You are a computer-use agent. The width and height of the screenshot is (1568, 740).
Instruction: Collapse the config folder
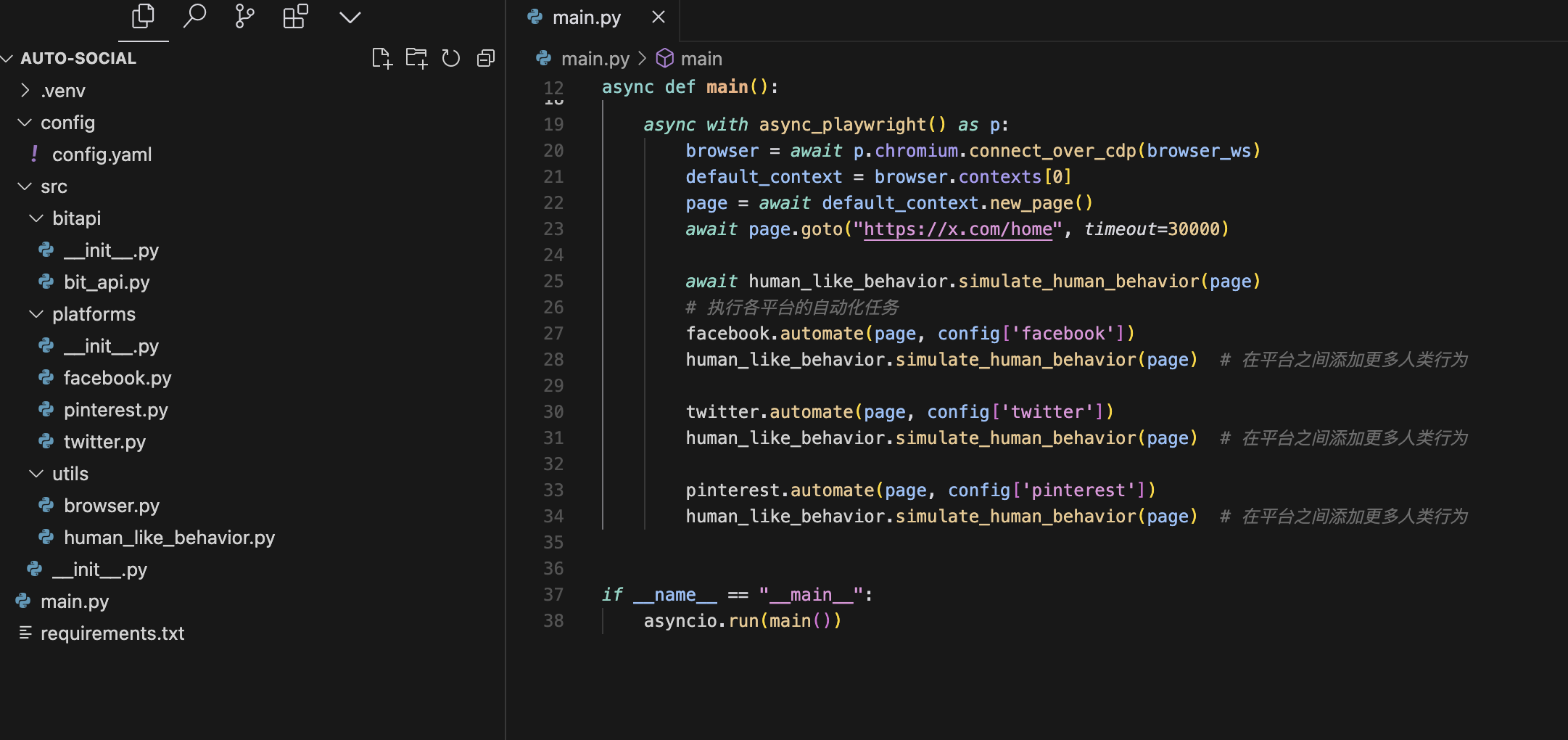pos(67,123)
